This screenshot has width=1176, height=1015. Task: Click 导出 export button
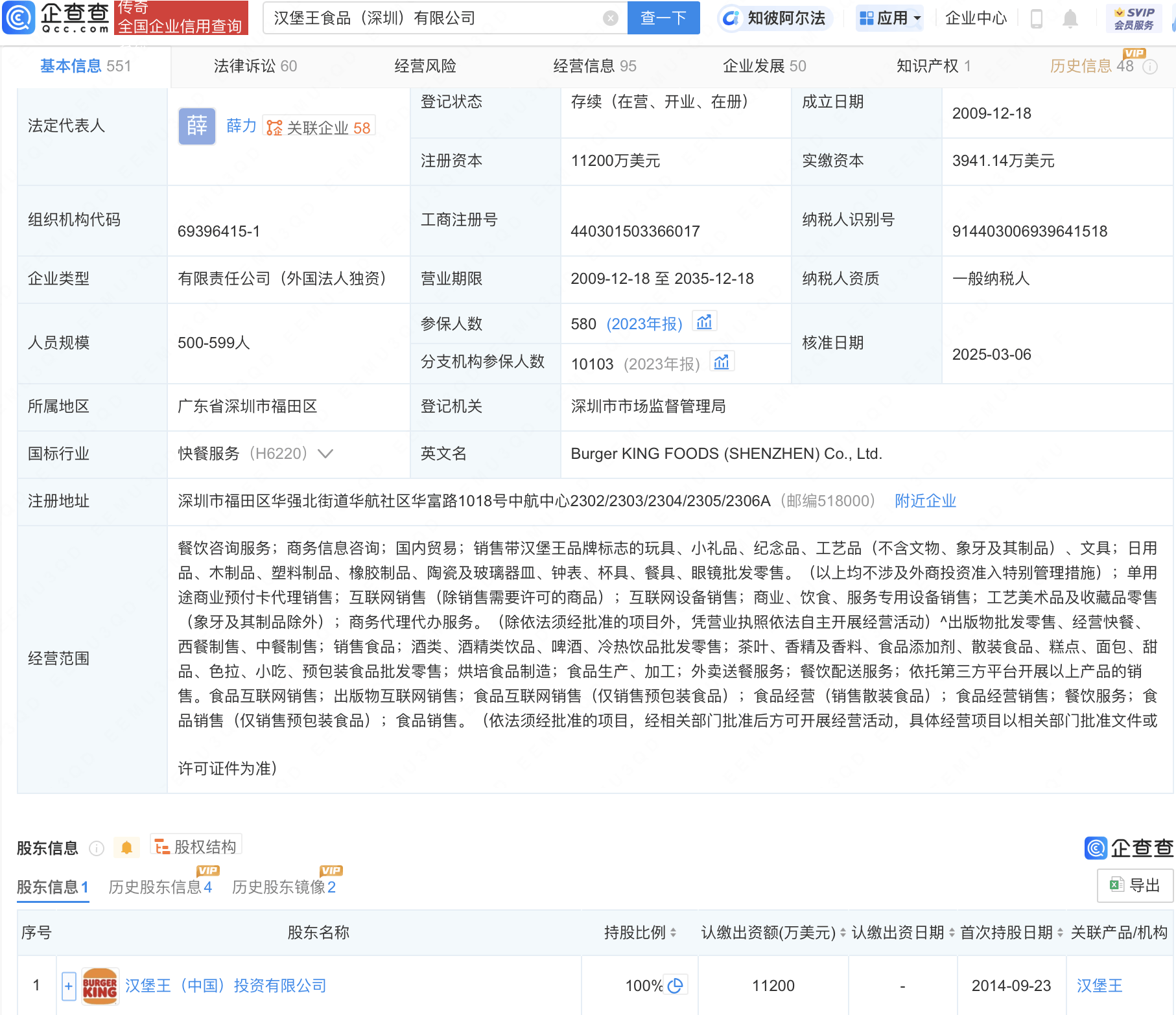[x=1135, y=885]
